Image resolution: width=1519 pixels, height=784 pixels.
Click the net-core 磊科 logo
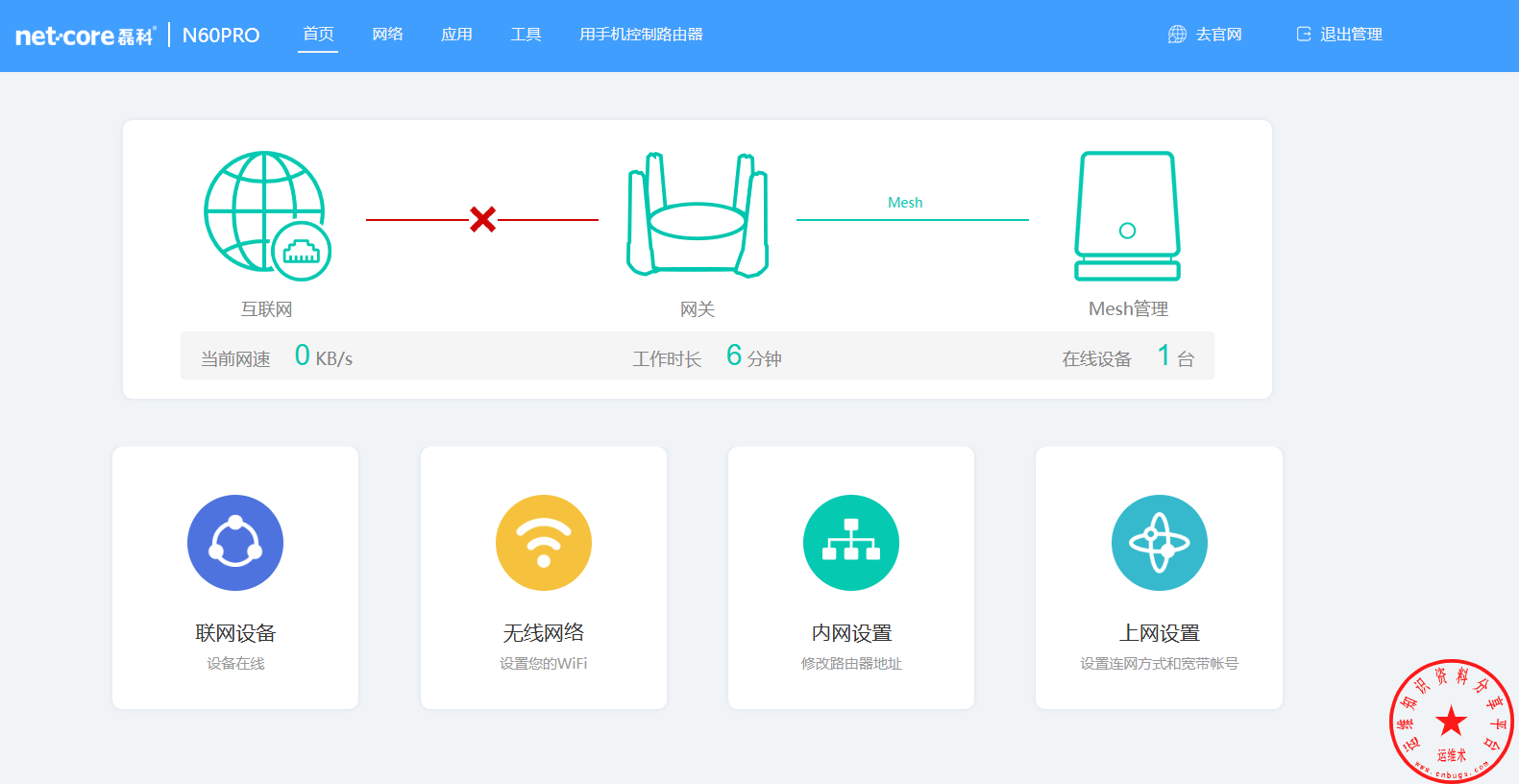click(x=85, y=36)
